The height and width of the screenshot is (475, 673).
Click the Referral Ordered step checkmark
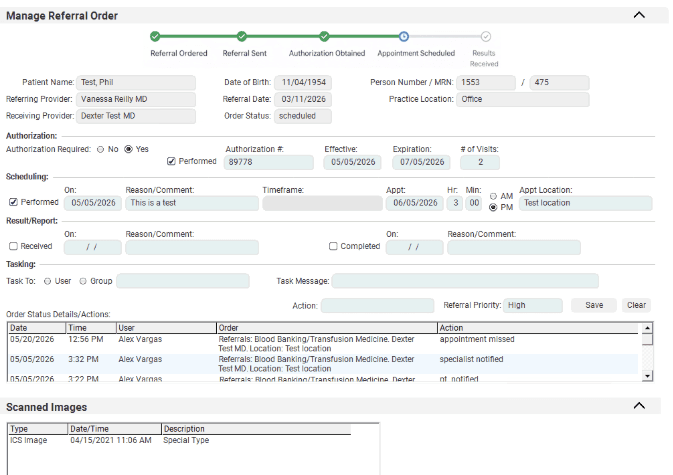coord(155,36)
